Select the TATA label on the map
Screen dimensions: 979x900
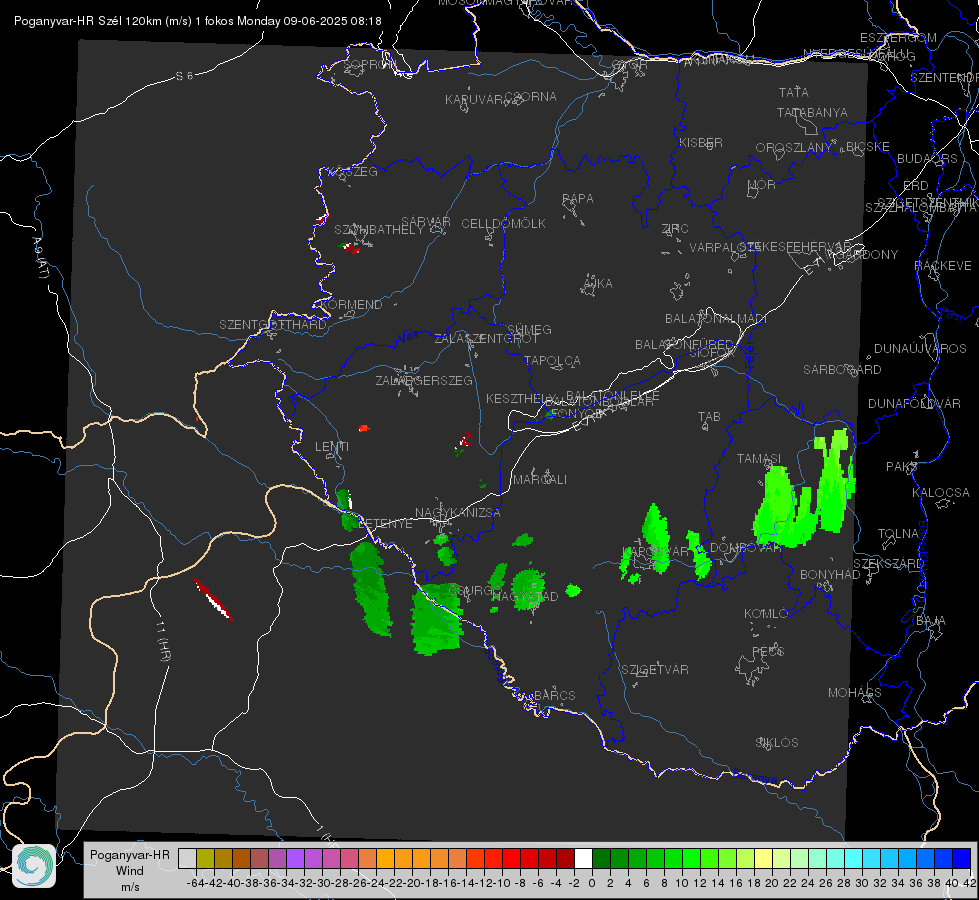794,92
